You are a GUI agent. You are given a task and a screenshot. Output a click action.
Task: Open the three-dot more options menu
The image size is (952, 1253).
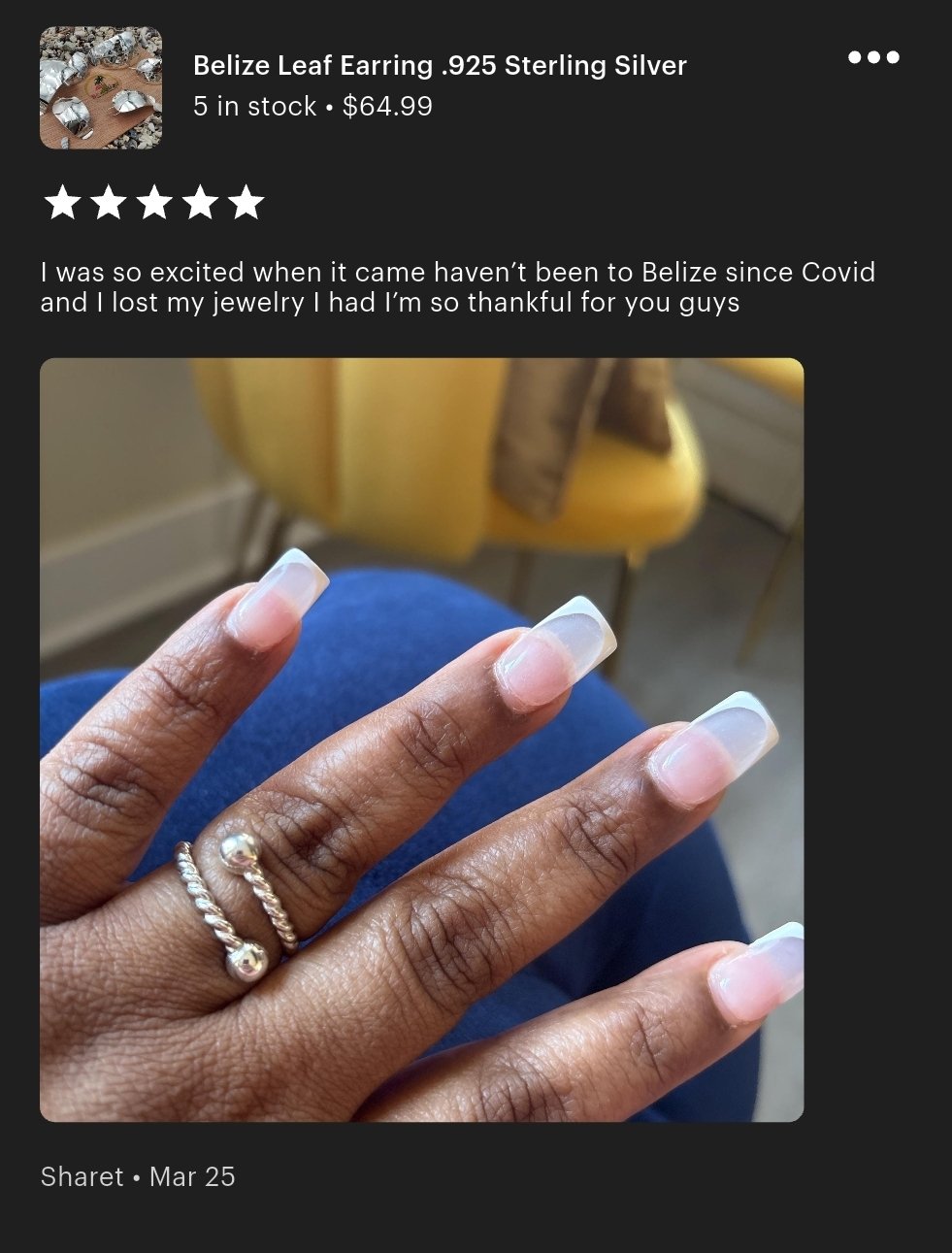[x=873, y=57]
